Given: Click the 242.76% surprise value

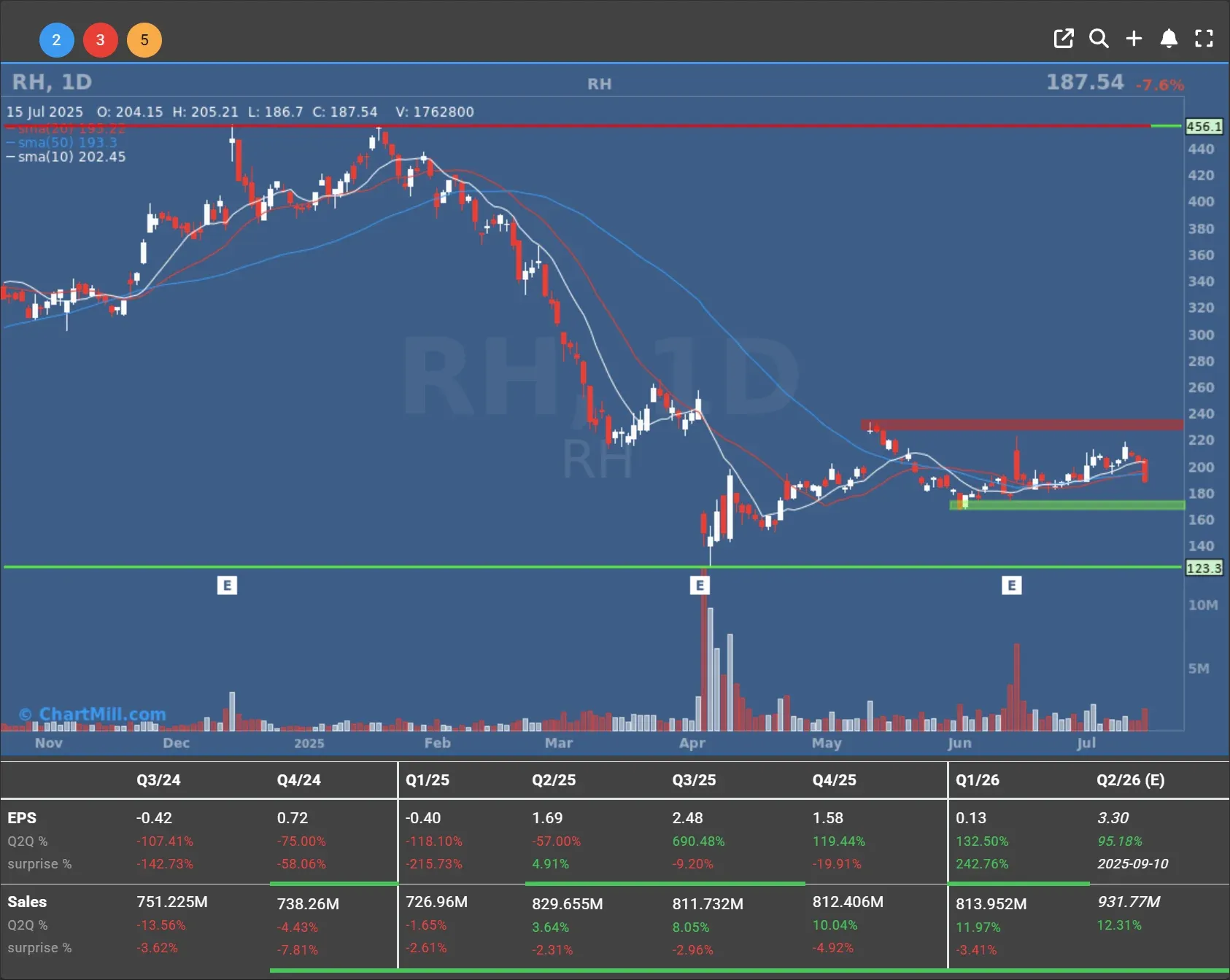Looking at the screenshot, I should [x=982, y=864].
